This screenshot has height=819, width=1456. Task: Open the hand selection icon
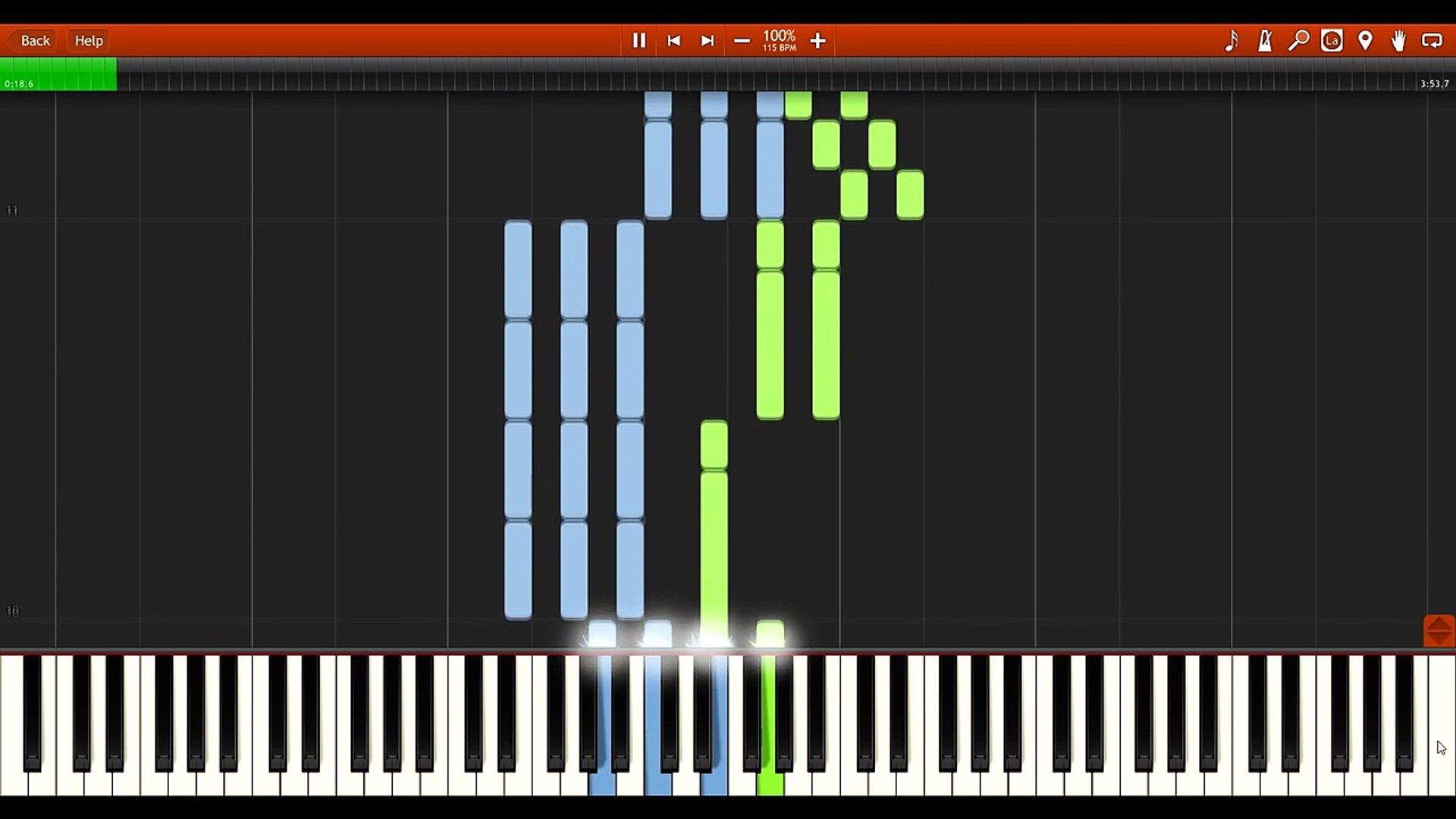click(x=1398, y=41)
